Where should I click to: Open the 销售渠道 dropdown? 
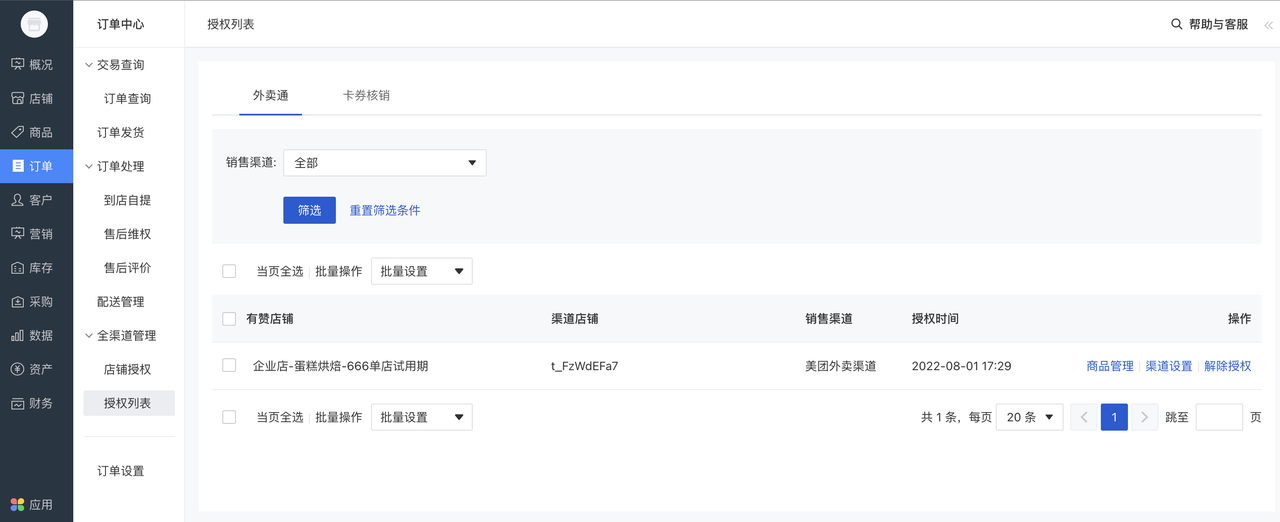click(385, 163)
